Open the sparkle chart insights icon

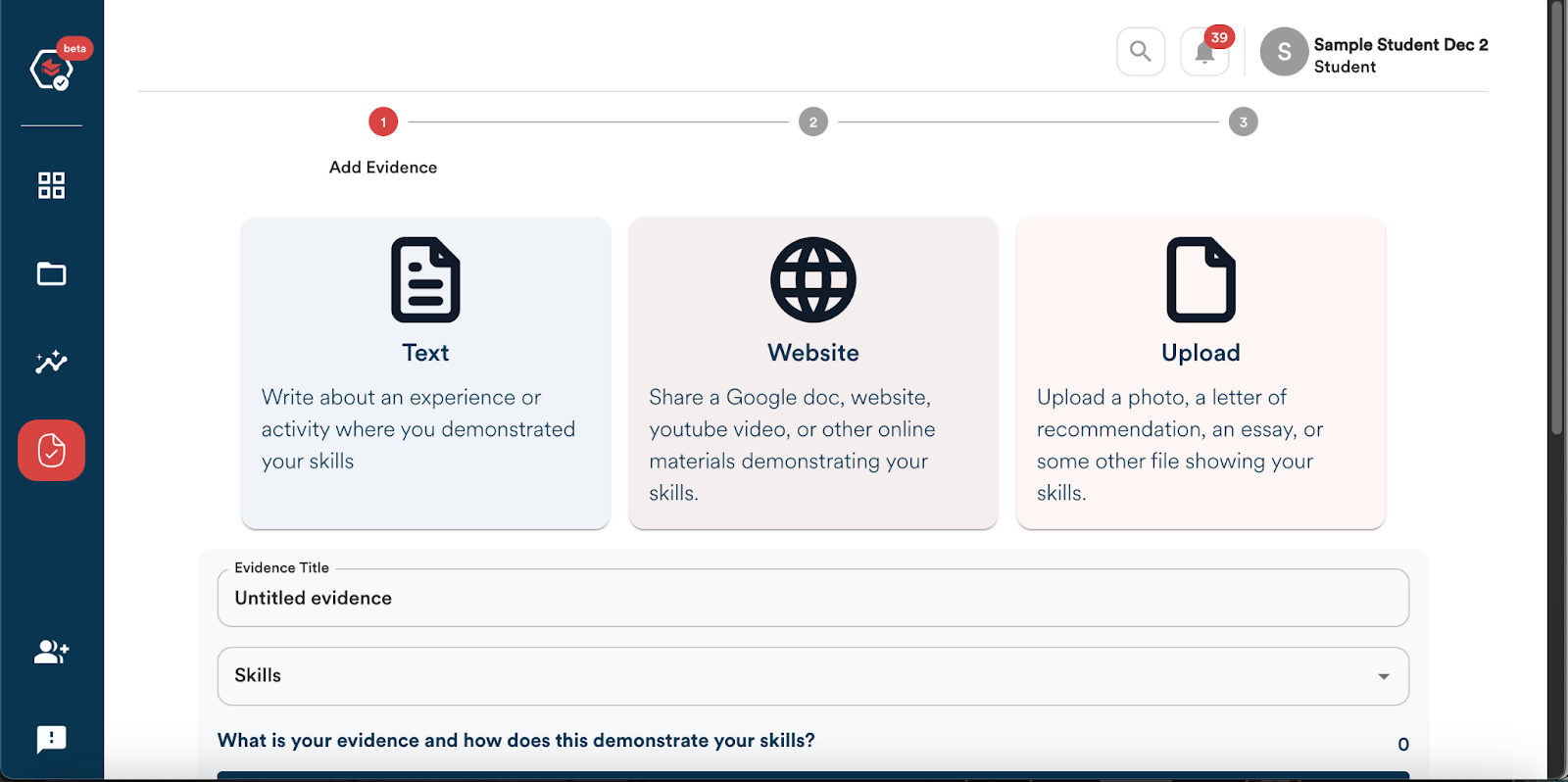(51, 362)
